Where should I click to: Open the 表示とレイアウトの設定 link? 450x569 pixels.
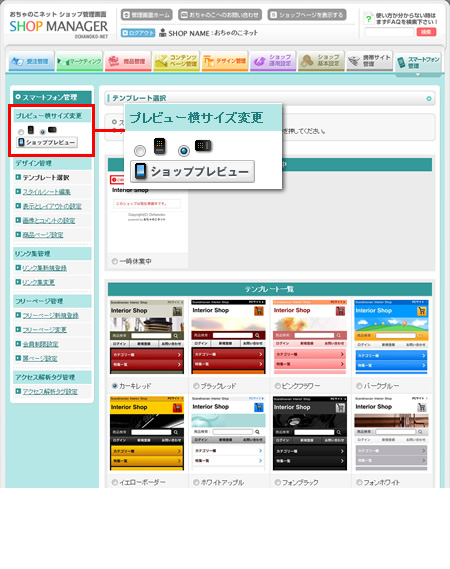52,206
